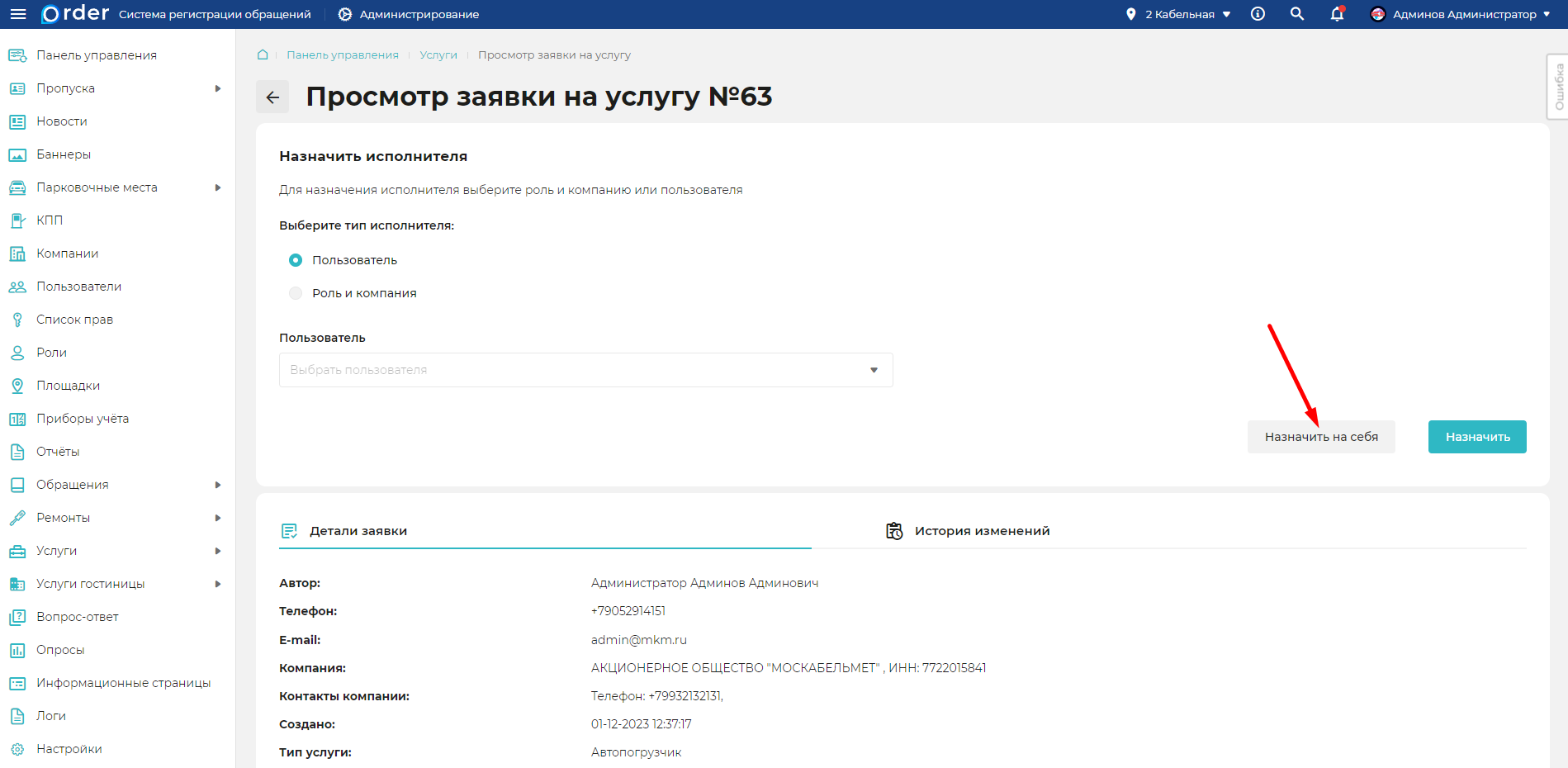Switch to the История изменений tab
The height and width of the screenshot is (768, 1568).
coord(981,531)
